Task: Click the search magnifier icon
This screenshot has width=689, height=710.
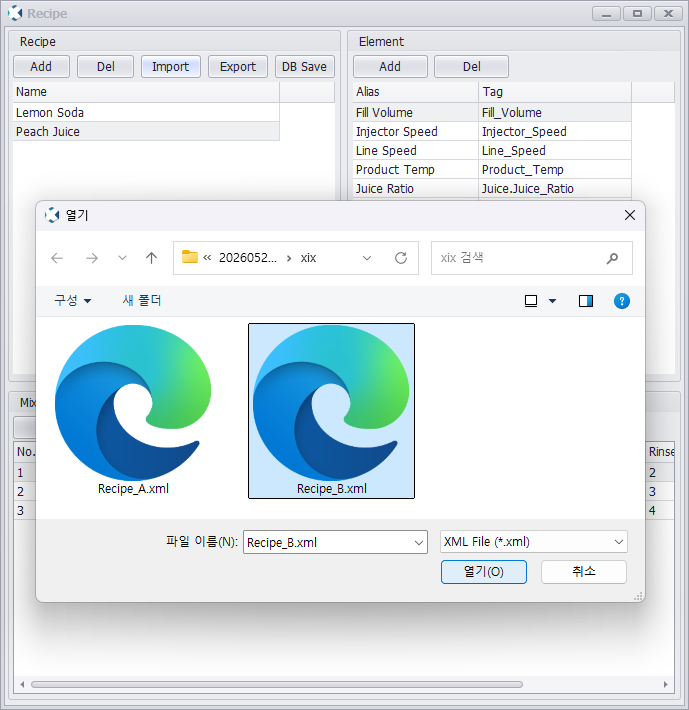Action: [x=612, y=258]
